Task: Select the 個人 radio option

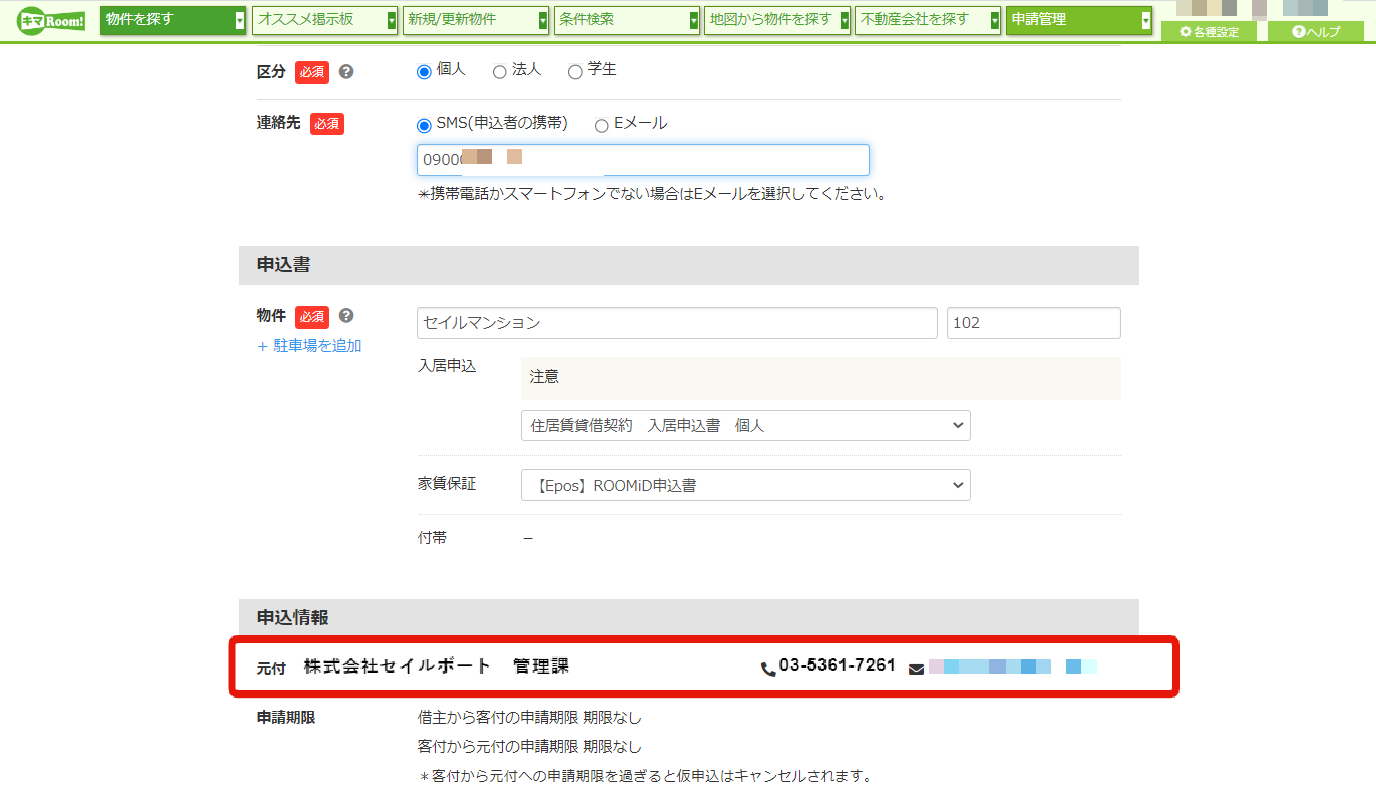Action: [424, 71]
